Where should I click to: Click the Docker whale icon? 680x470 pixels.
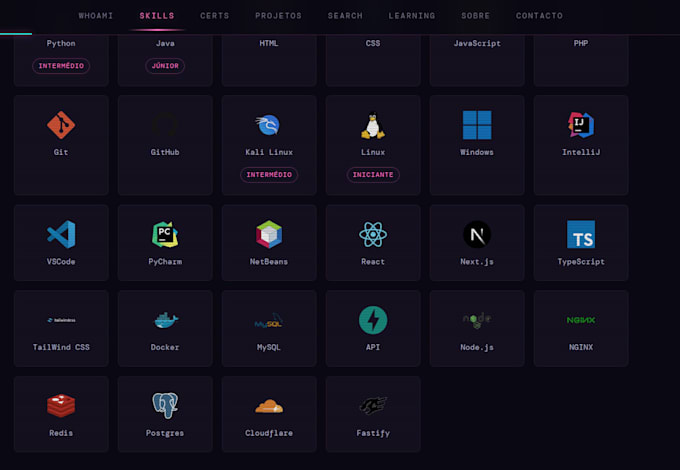pyautogui.click(x=166, y=320)
